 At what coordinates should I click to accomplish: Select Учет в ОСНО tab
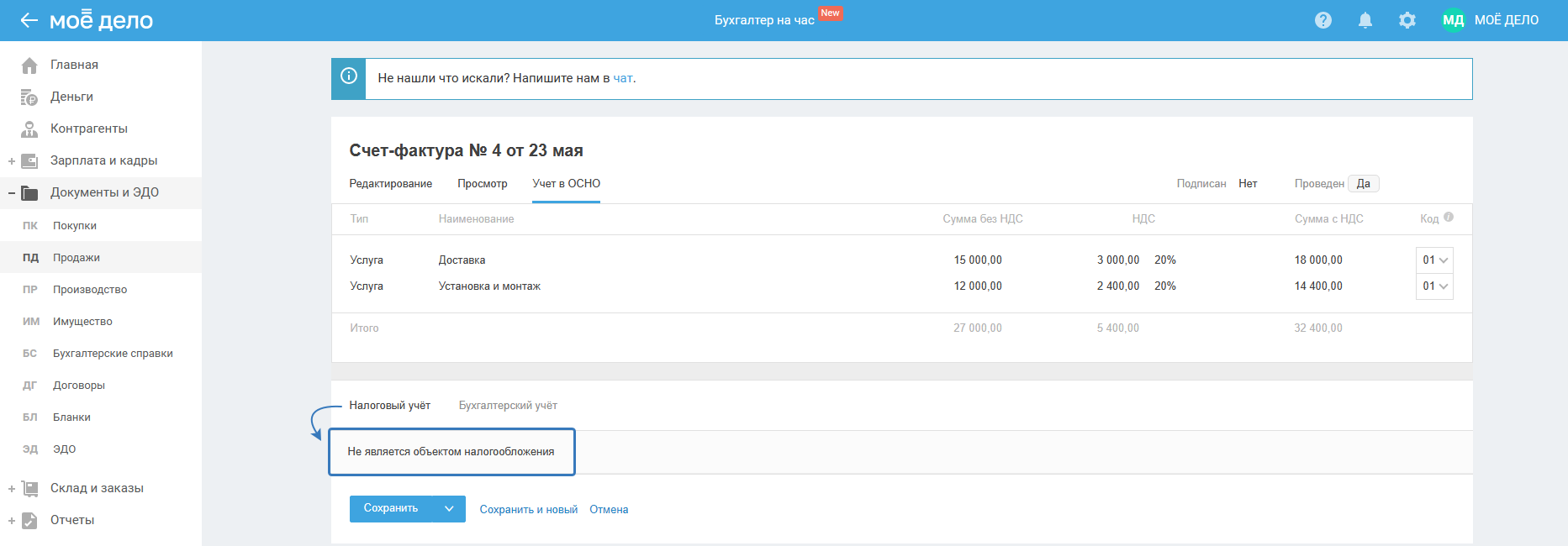click(567, 184)
